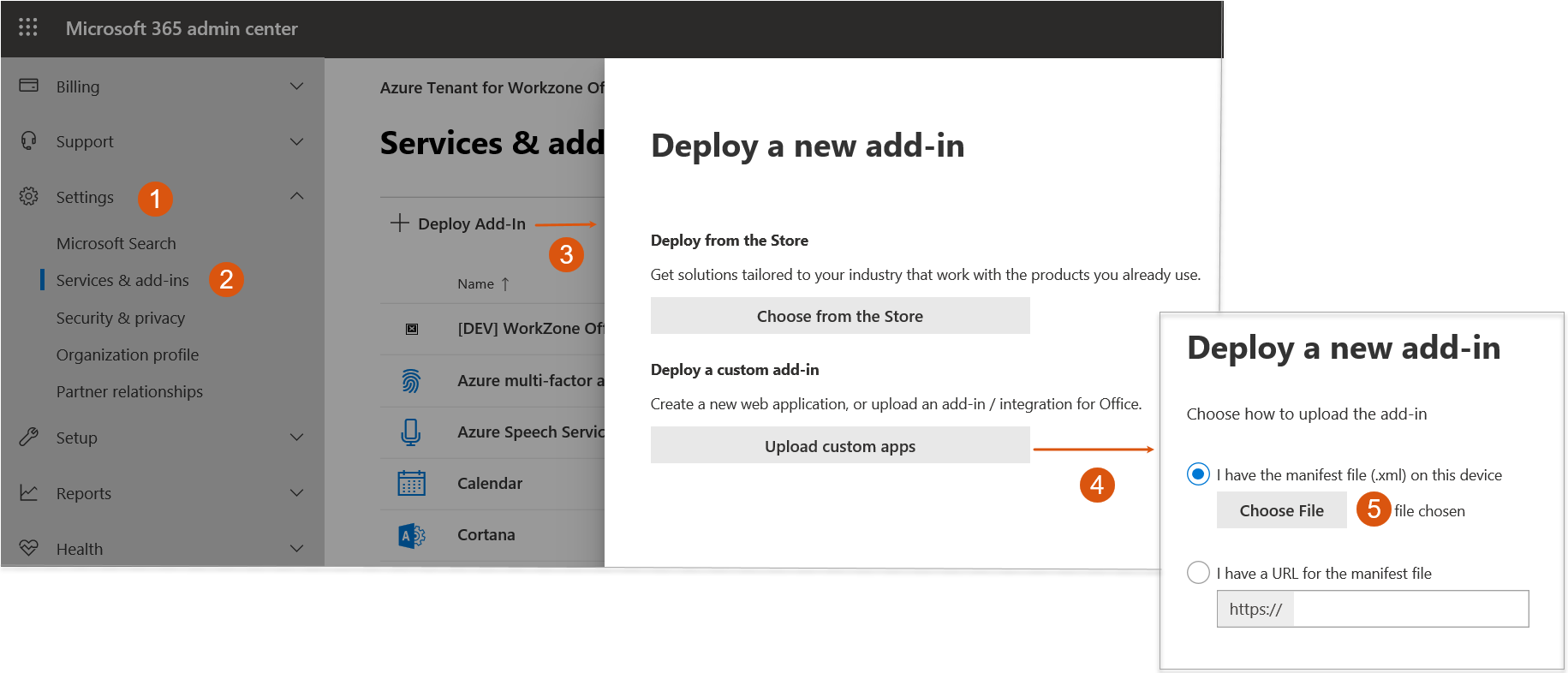Click the Billing card icon
The width and height of the screenshot is (1568, 673).
pos(28,86)
